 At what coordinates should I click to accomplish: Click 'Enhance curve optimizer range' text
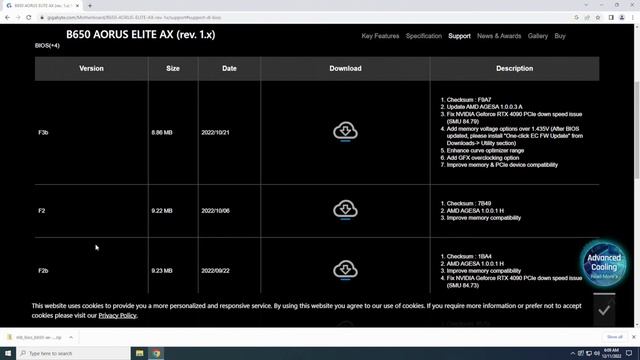(485, 150)
